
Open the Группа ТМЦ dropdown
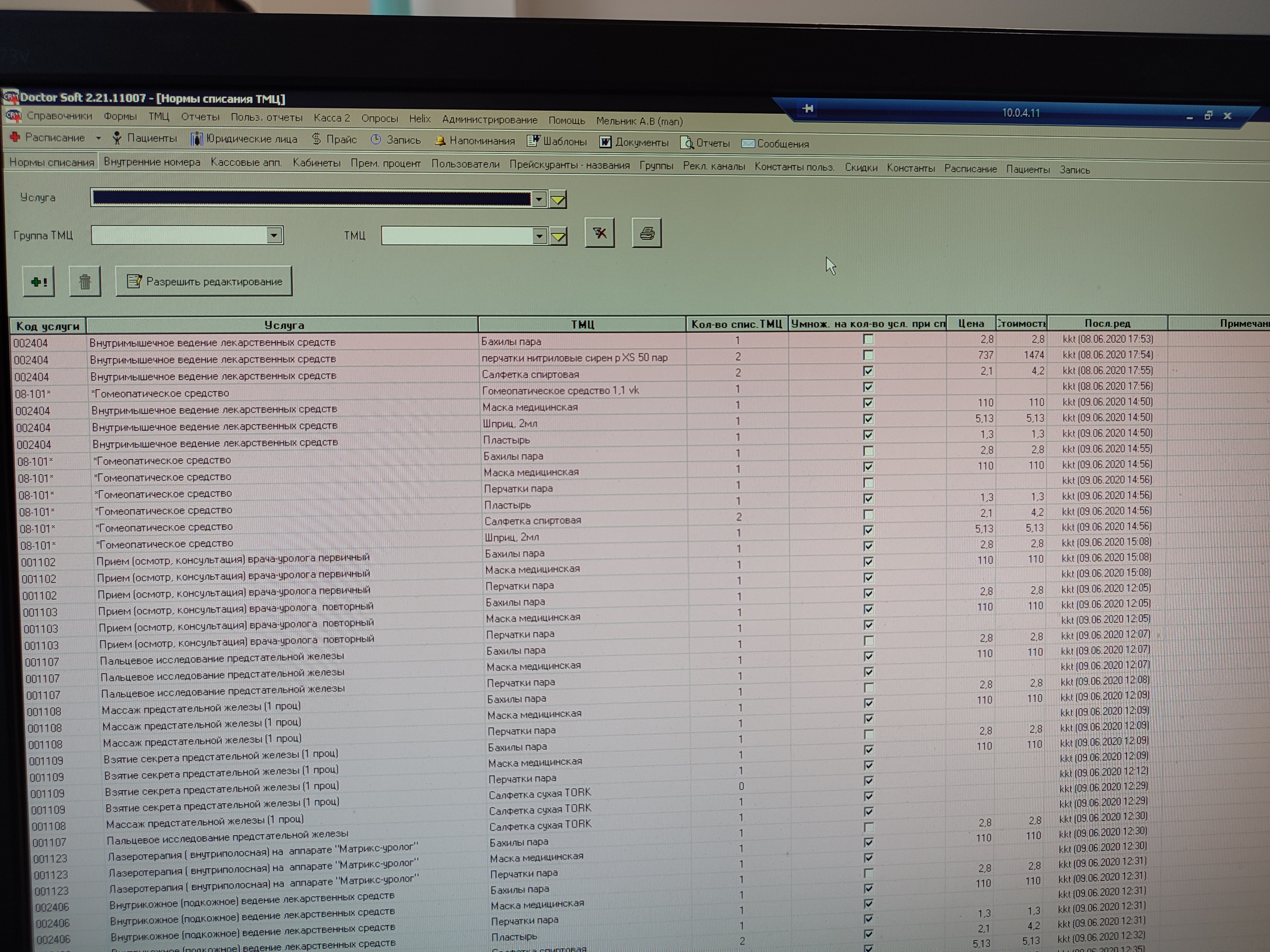click(x=274, y=235)
